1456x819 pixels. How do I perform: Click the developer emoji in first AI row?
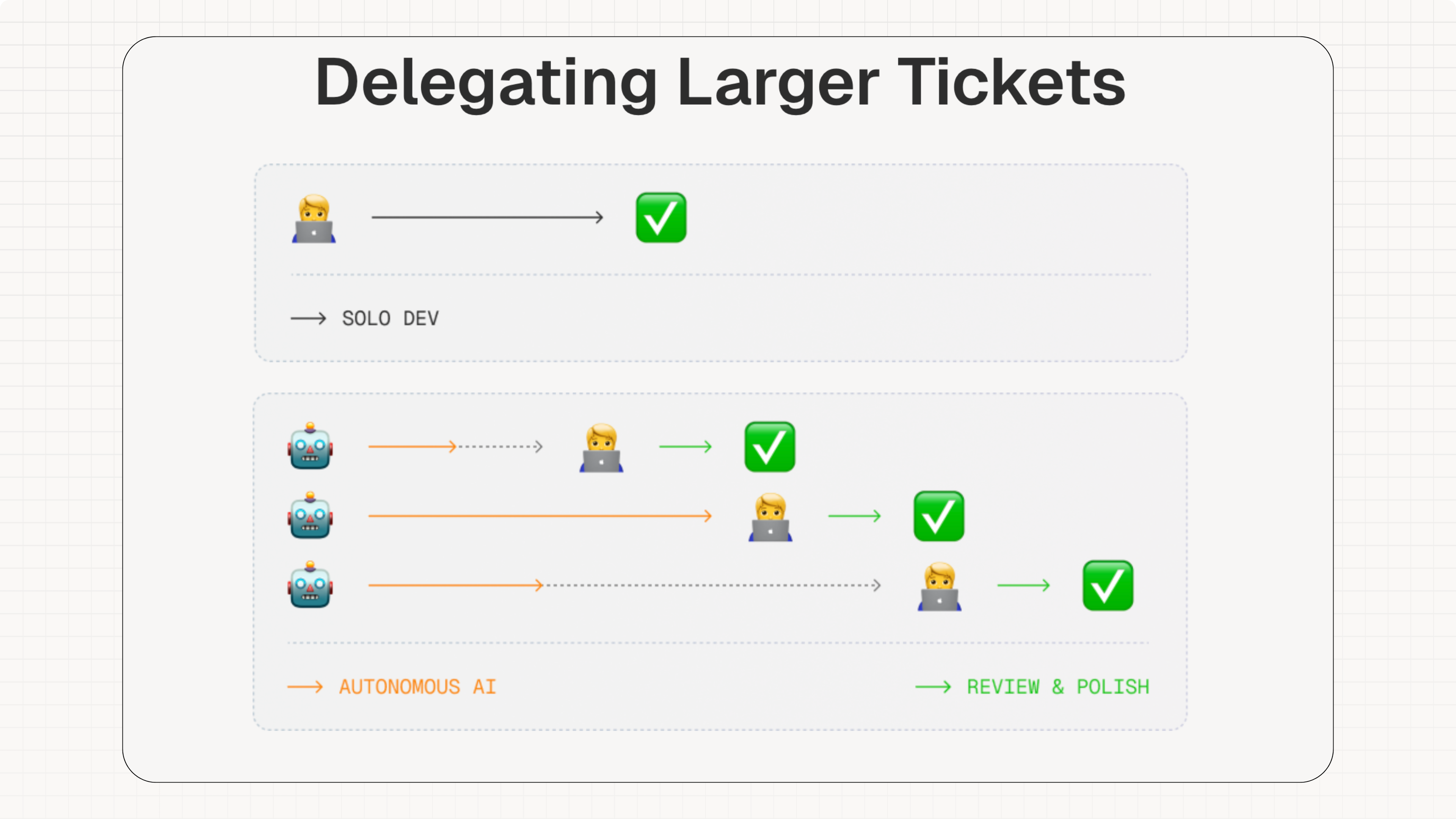(601, 447)
